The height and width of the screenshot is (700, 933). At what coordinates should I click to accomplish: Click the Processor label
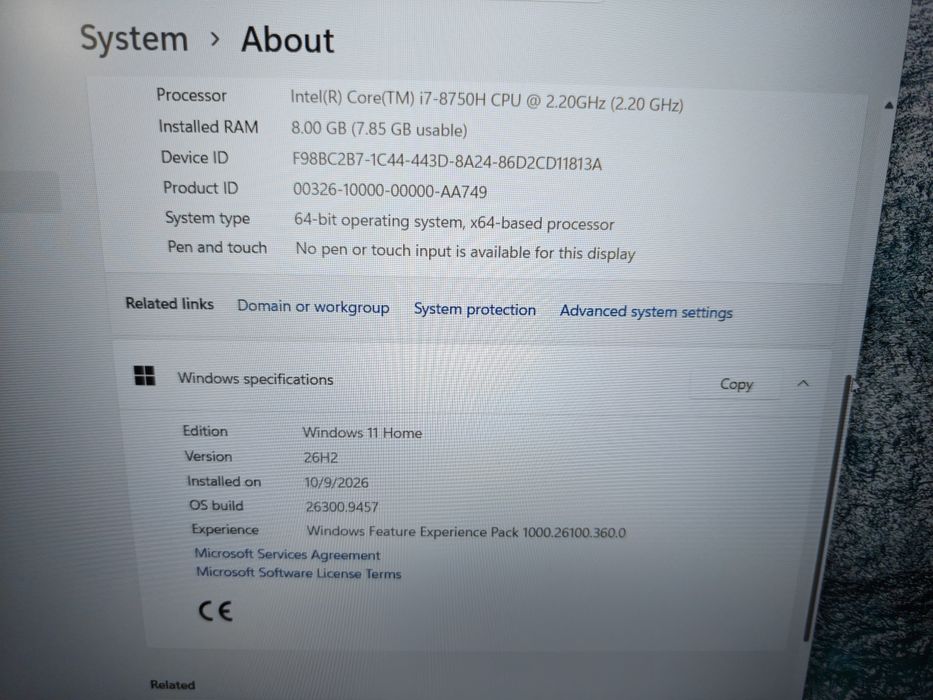pos(192,95)
